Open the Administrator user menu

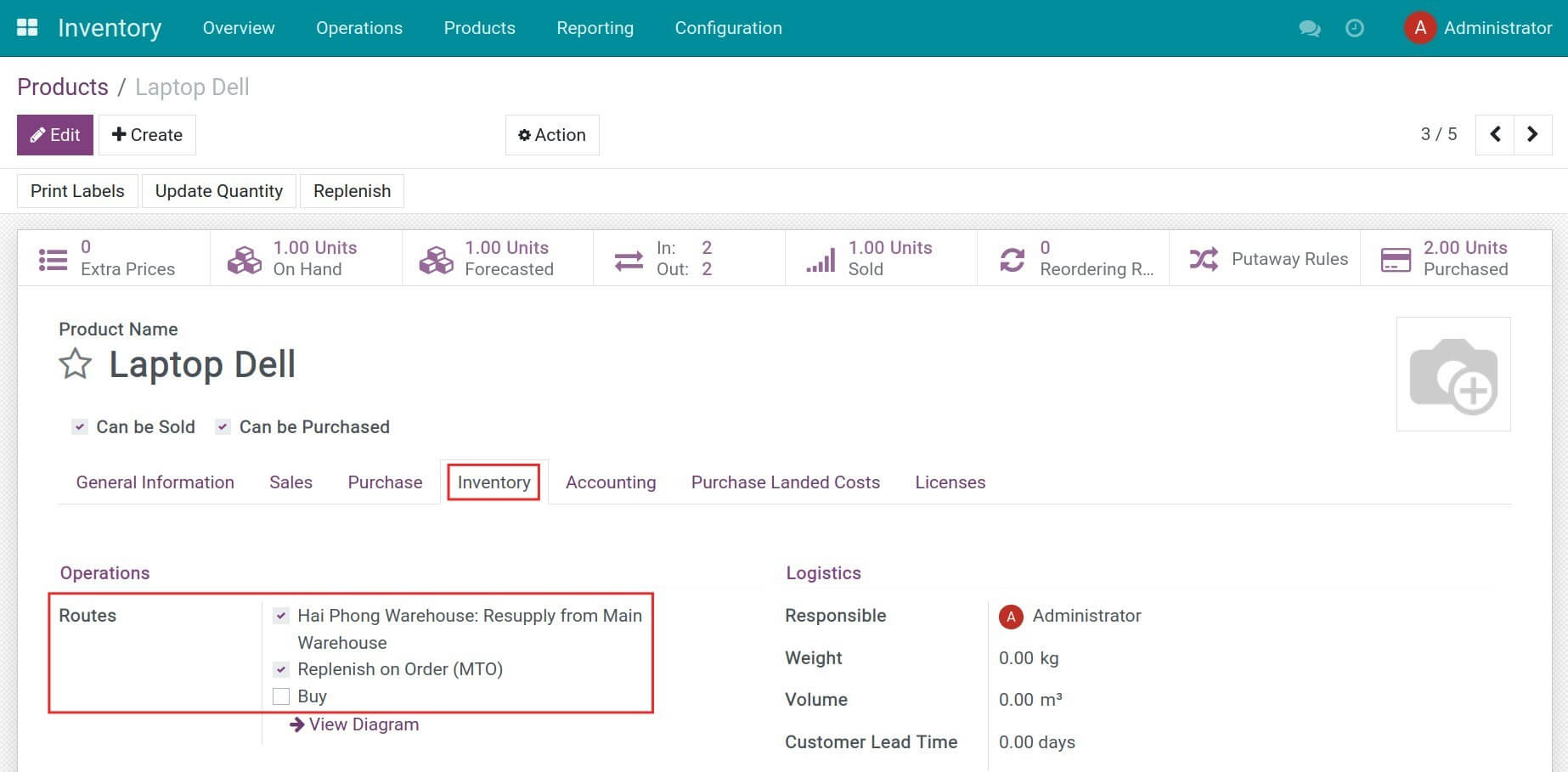coord(1478,28)
